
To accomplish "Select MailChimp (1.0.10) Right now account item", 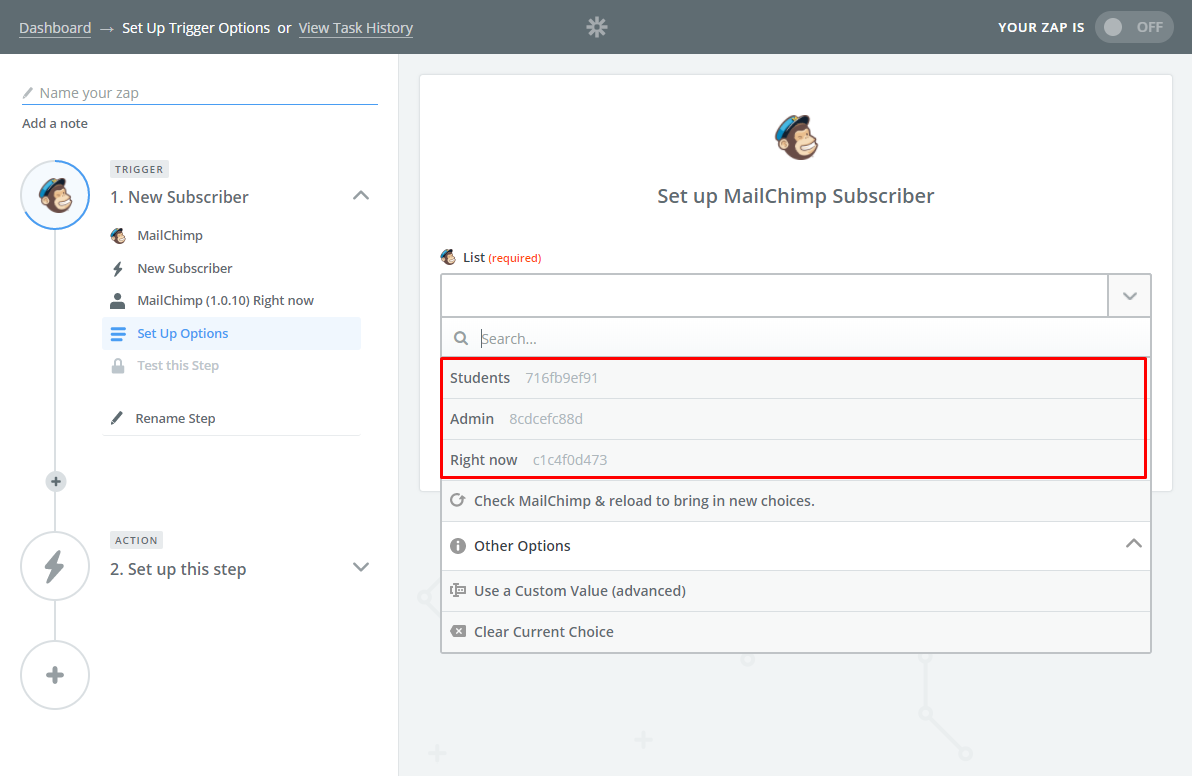I will 231,301.
